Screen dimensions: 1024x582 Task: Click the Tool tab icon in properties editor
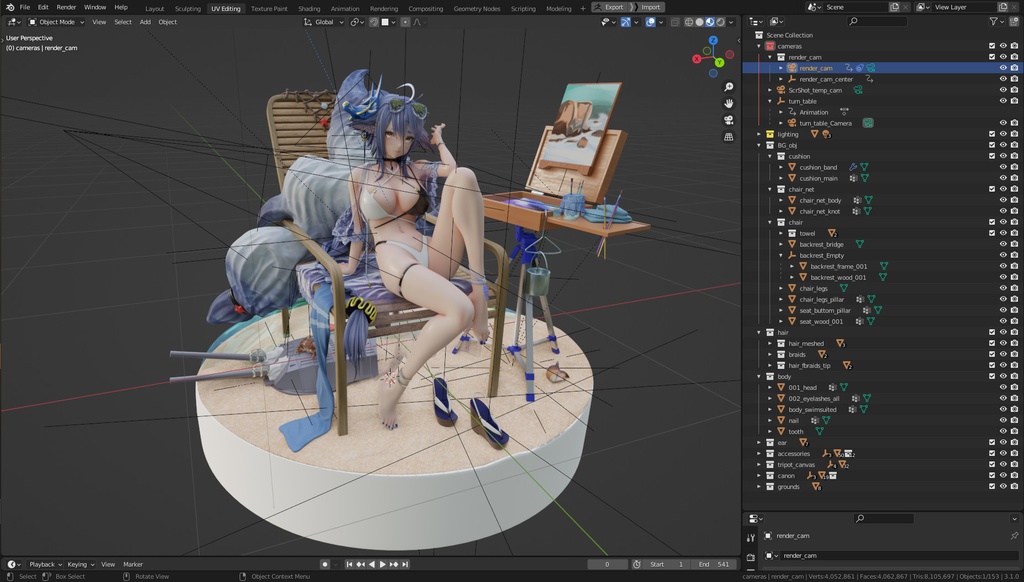(x=750, y=538)
